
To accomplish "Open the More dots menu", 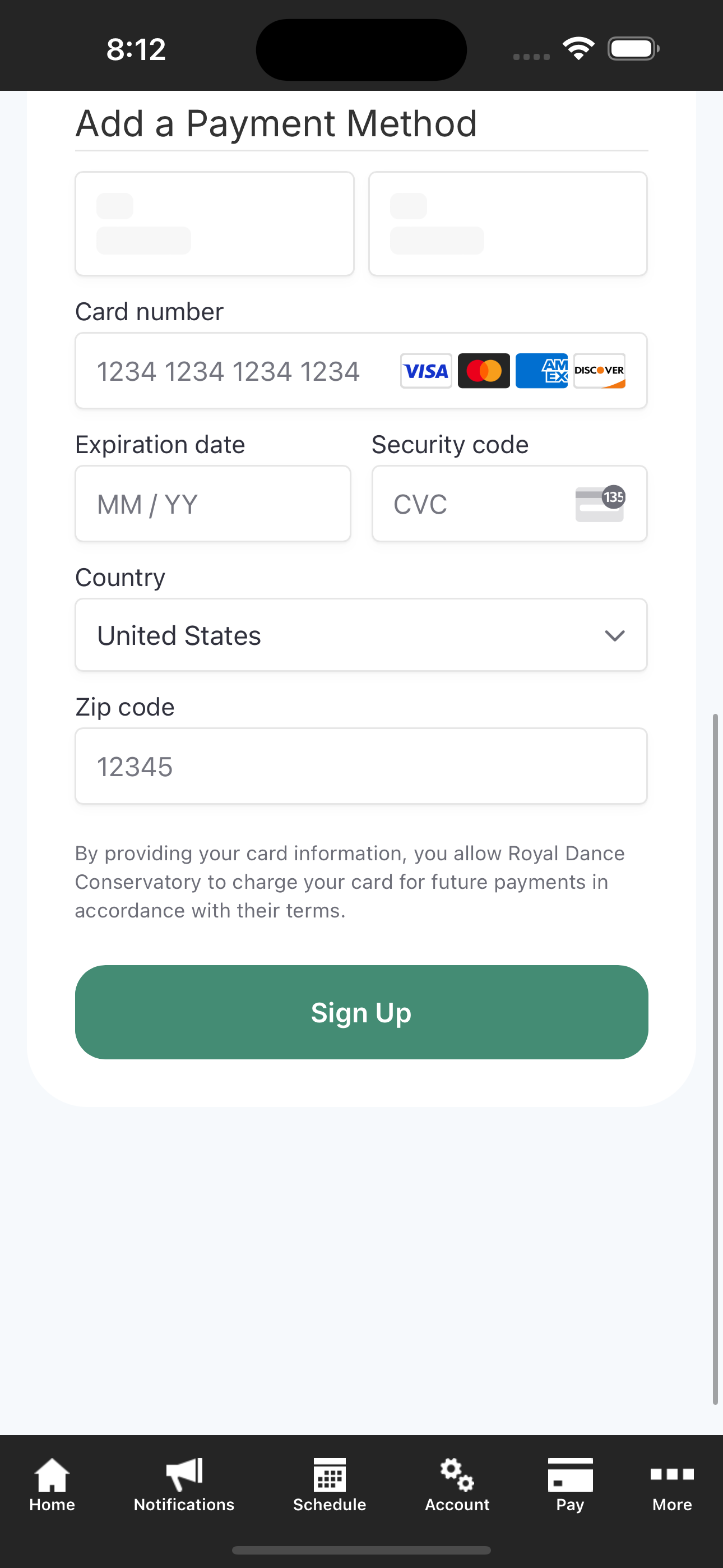I will coord(672,1474).
